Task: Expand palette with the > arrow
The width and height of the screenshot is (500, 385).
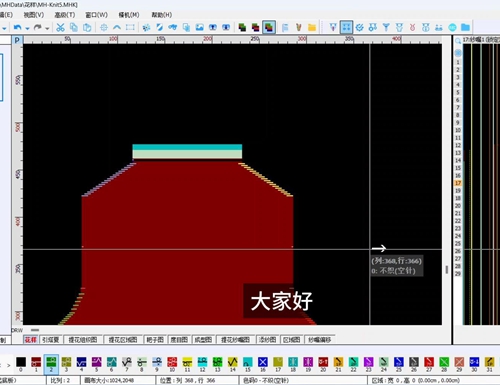Action: click(9, 365)
